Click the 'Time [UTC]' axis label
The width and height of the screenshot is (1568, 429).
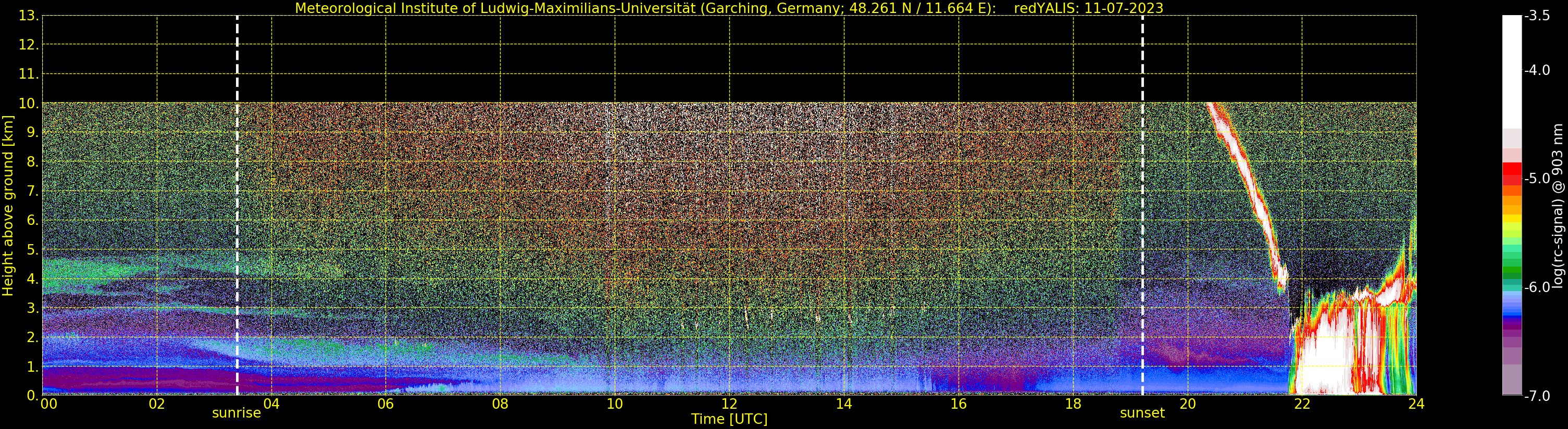pos(729,419)
